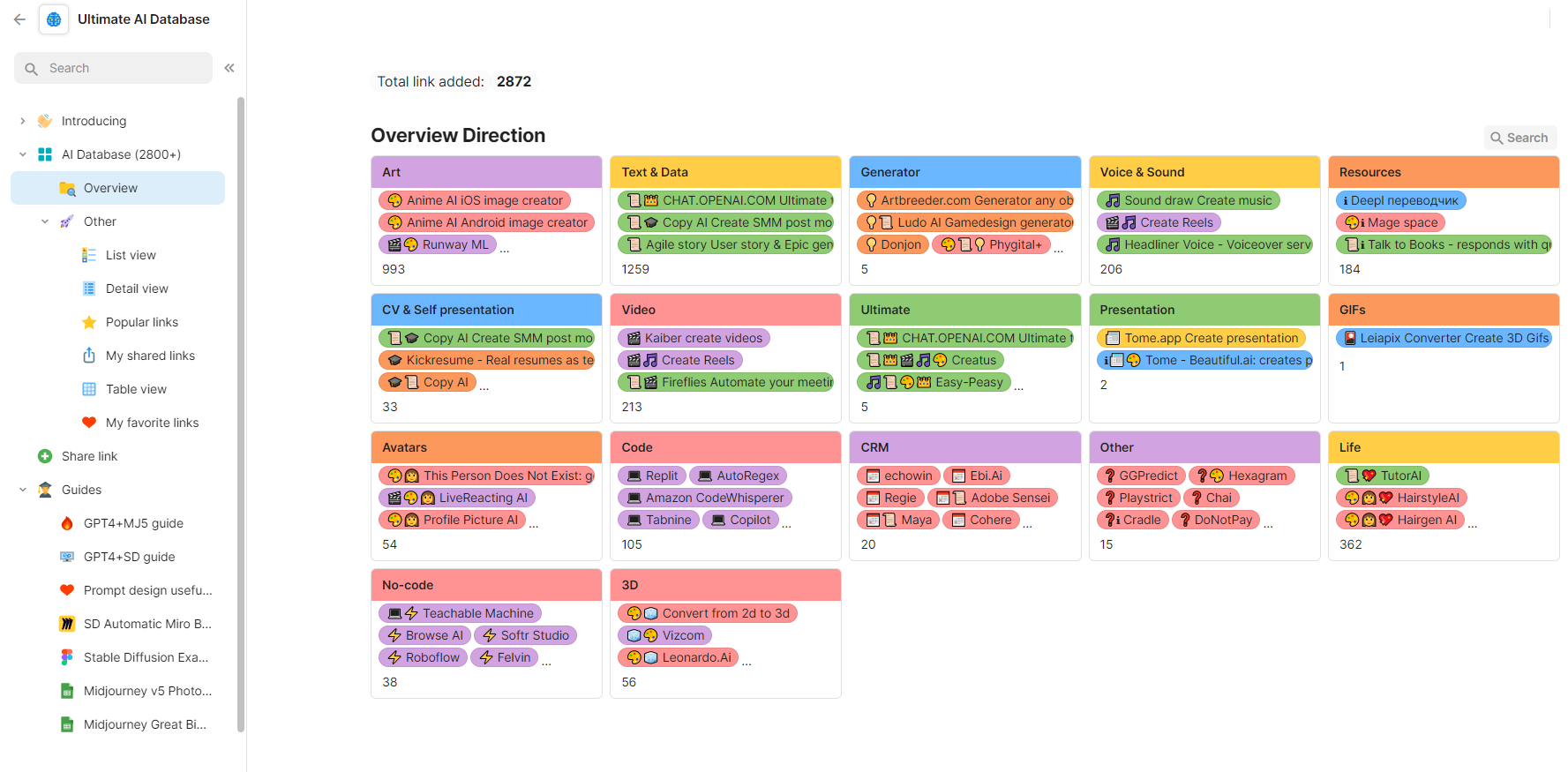Click the Stable Diffusion Figma icon
This screenshot has height=772, width=1568.
[x=67, y=657]
